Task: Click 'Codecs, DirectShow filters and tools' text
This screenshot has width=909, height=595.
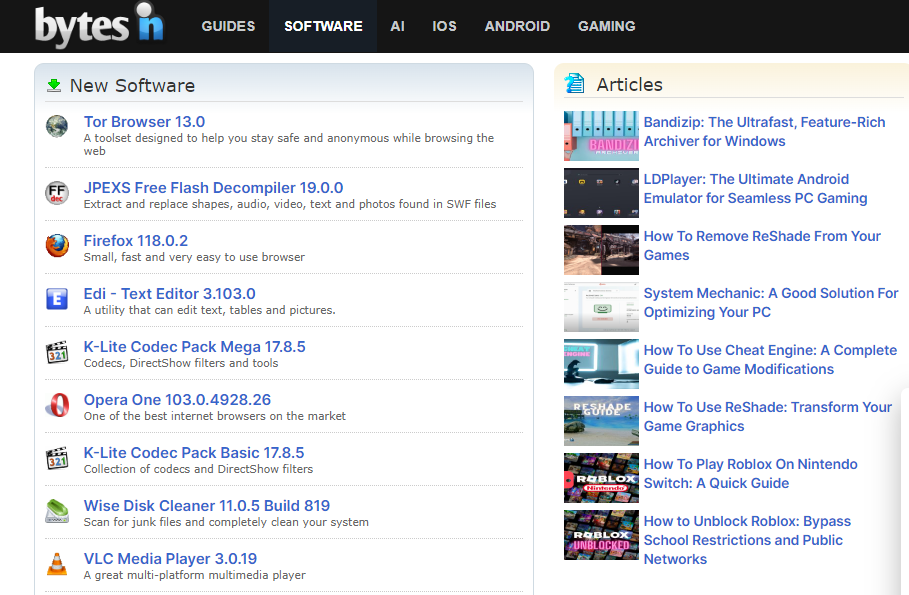Action: pos(181,363)
